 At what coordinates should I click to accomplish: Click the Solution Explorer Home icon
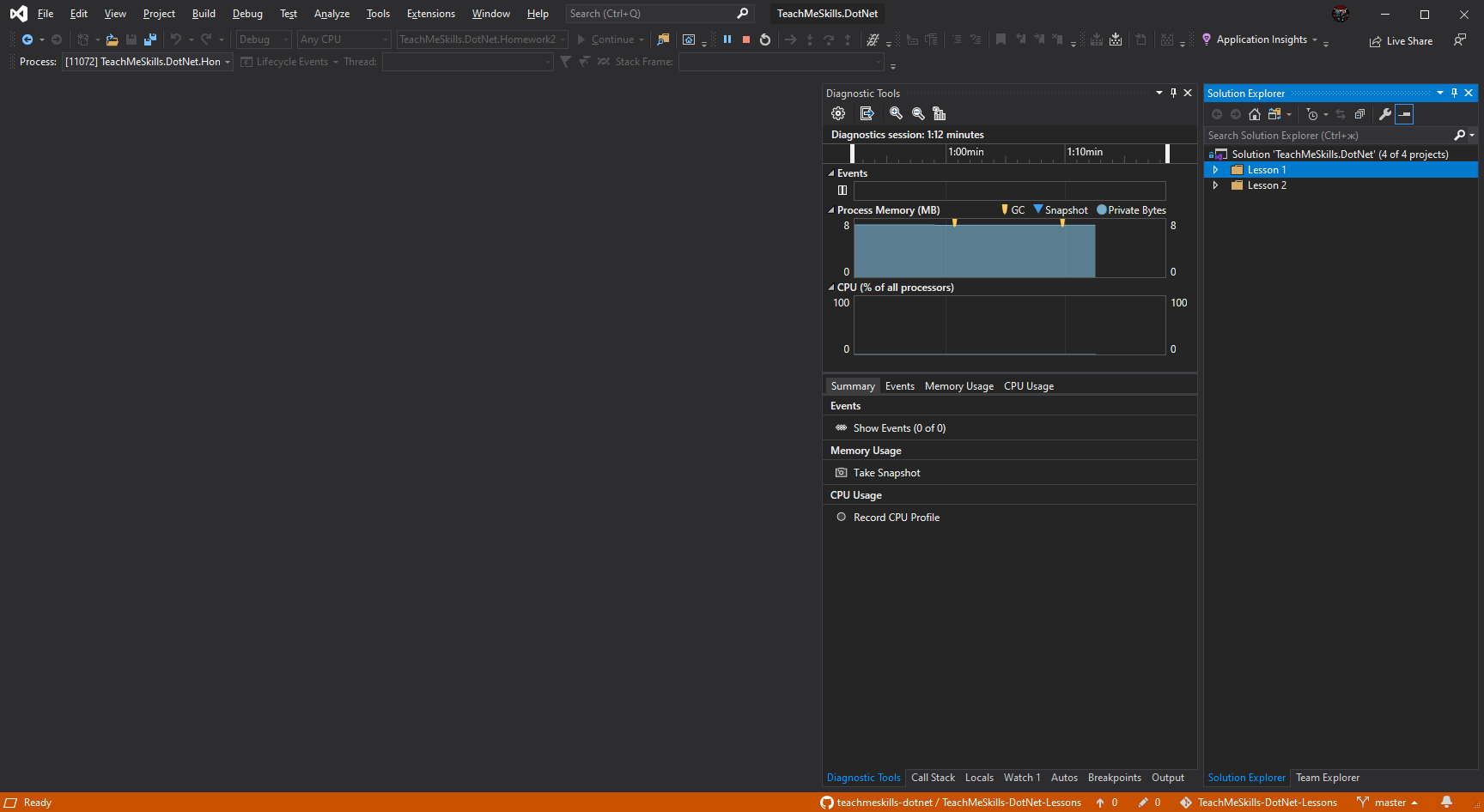click(x=1255, y=114)
